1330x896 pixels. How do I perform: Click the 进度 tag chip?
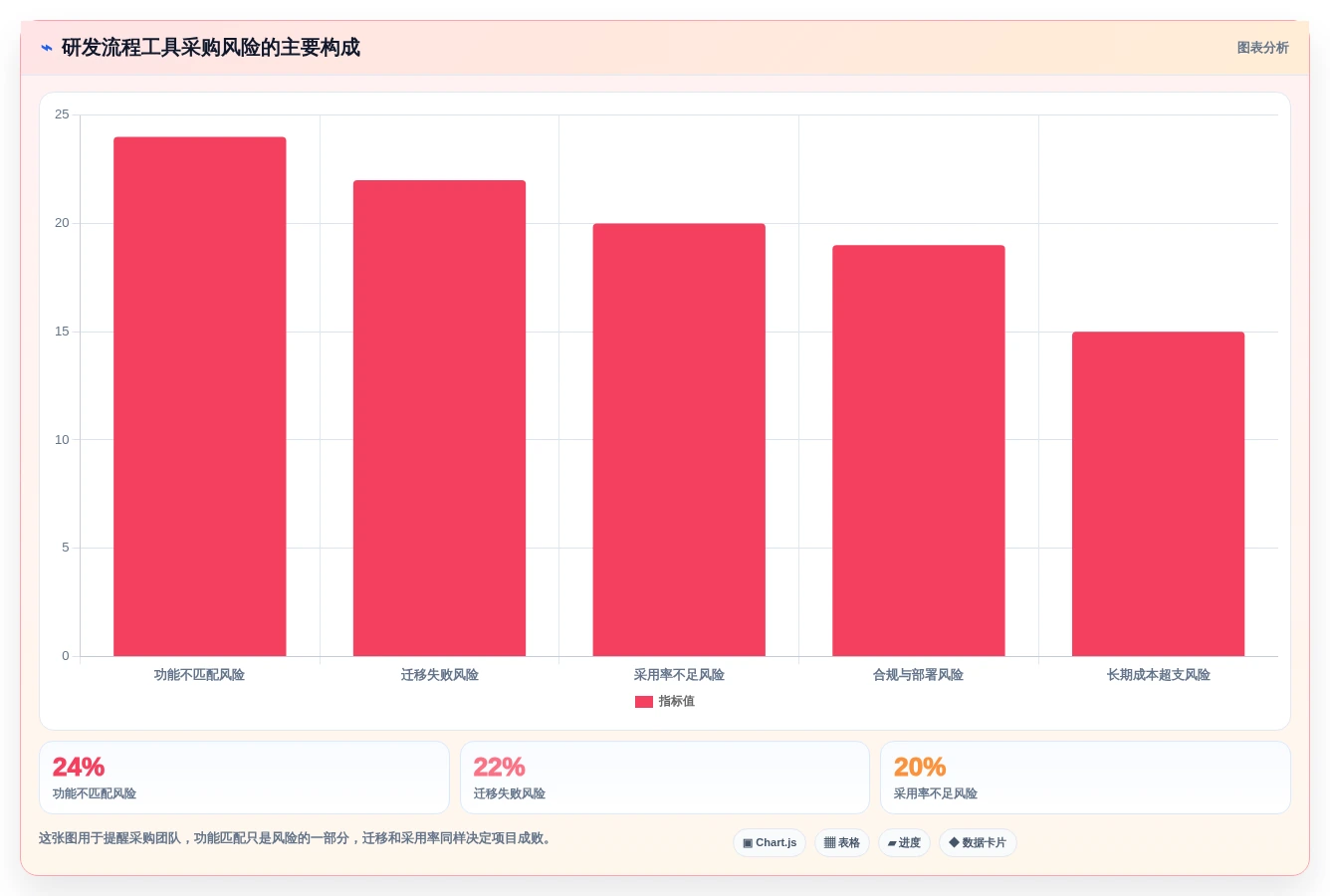point(904,843)
